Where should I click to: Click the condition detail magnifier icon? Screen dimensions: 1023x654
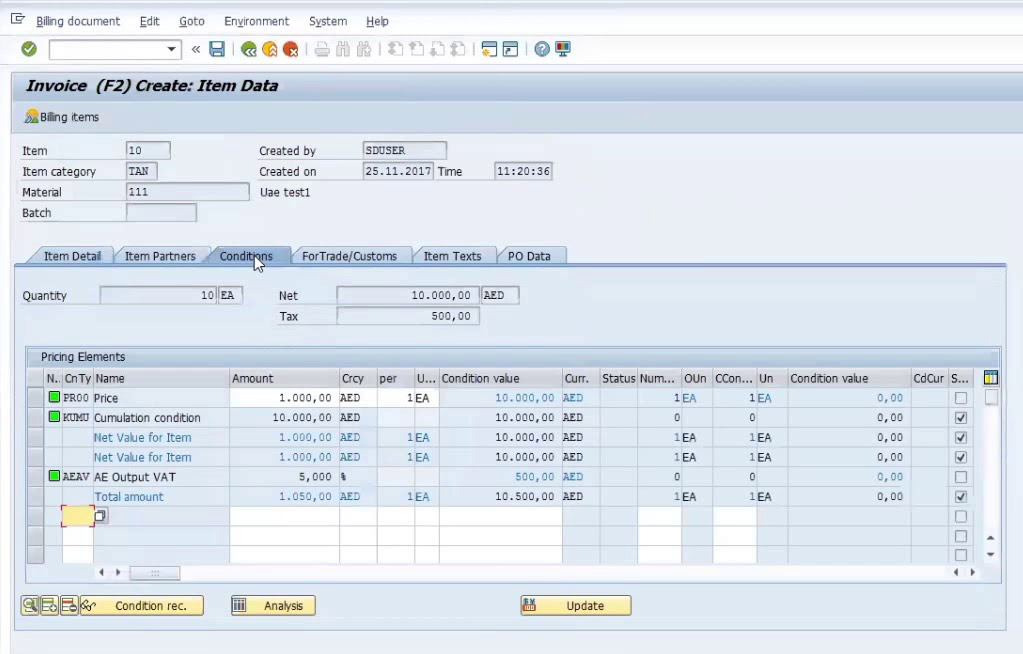(x=29, y=606)
